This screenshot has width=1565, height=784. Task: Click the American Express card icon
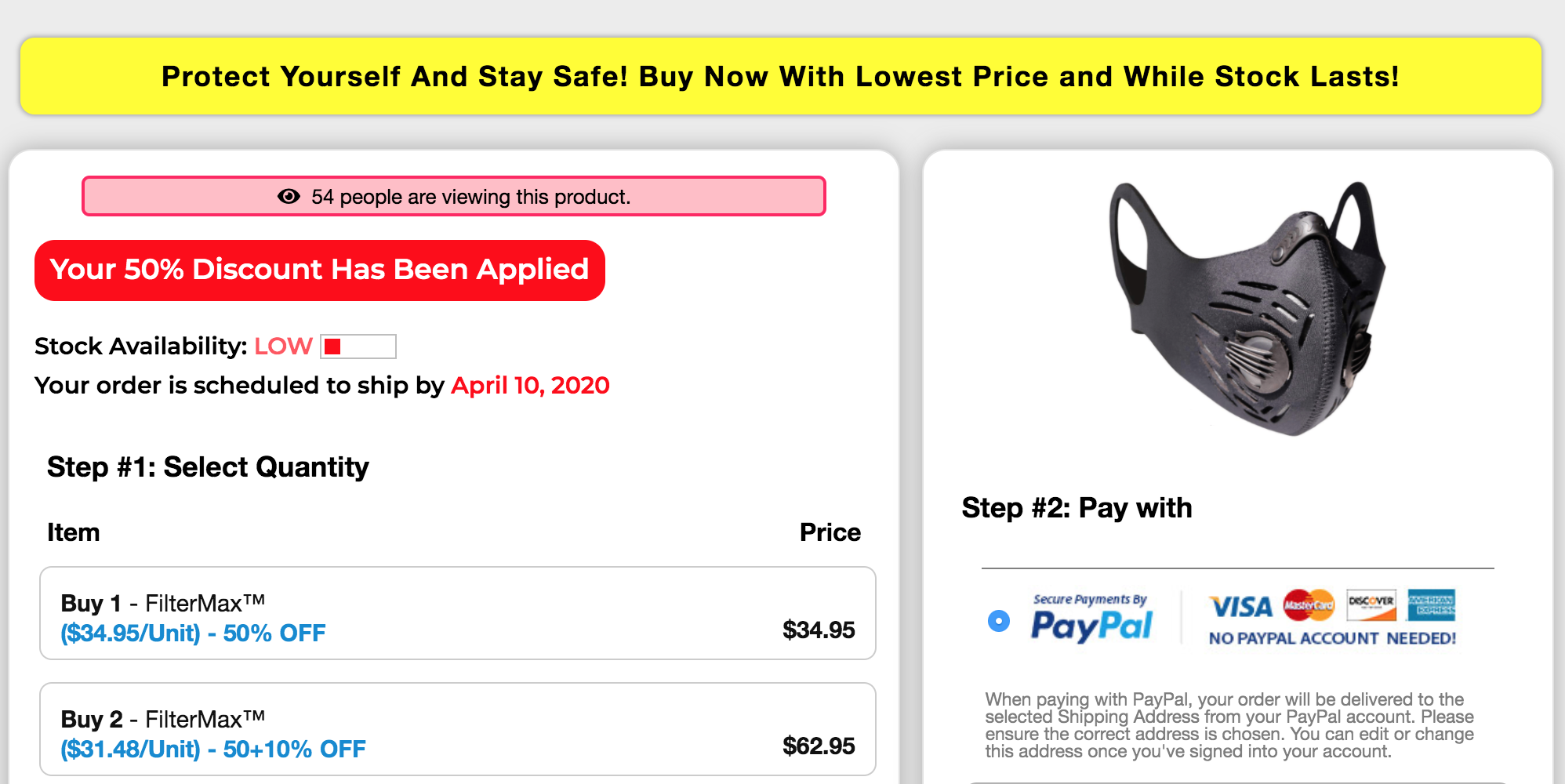tap(1431, 604)
